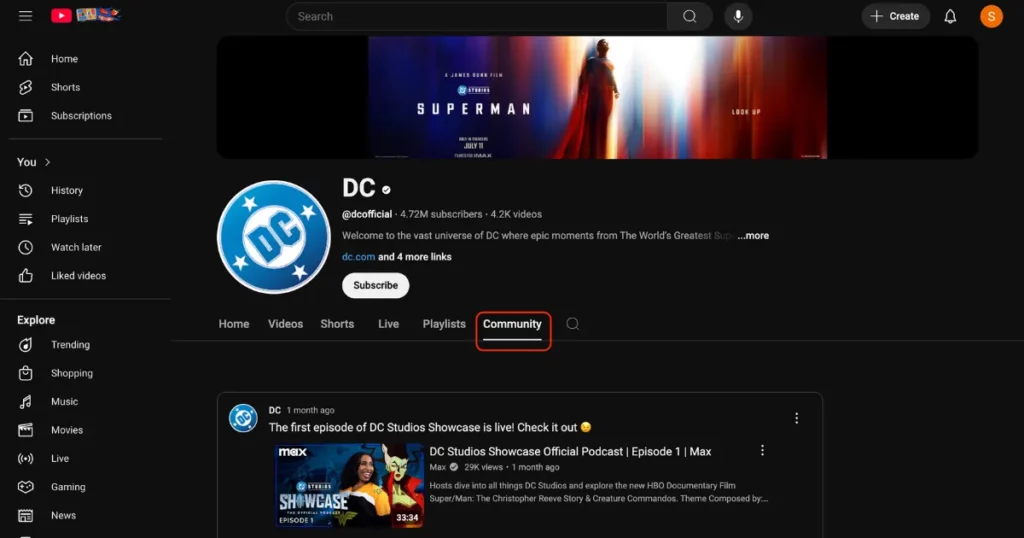The image size is (1024, 538).
Task: Click the Watch later clock icon
Action: 25,247
